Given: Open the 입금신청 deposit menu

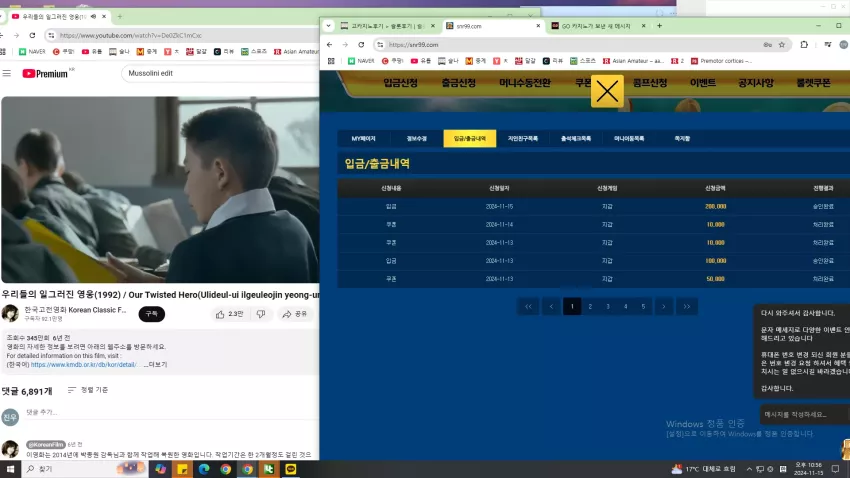Looking at the screenshot, I should point(401,83).
